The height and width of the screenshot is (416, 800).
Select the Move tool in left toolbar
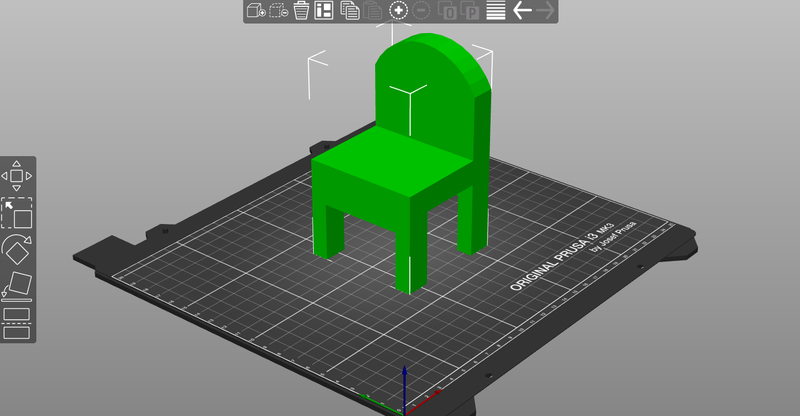tap(16, 176)
